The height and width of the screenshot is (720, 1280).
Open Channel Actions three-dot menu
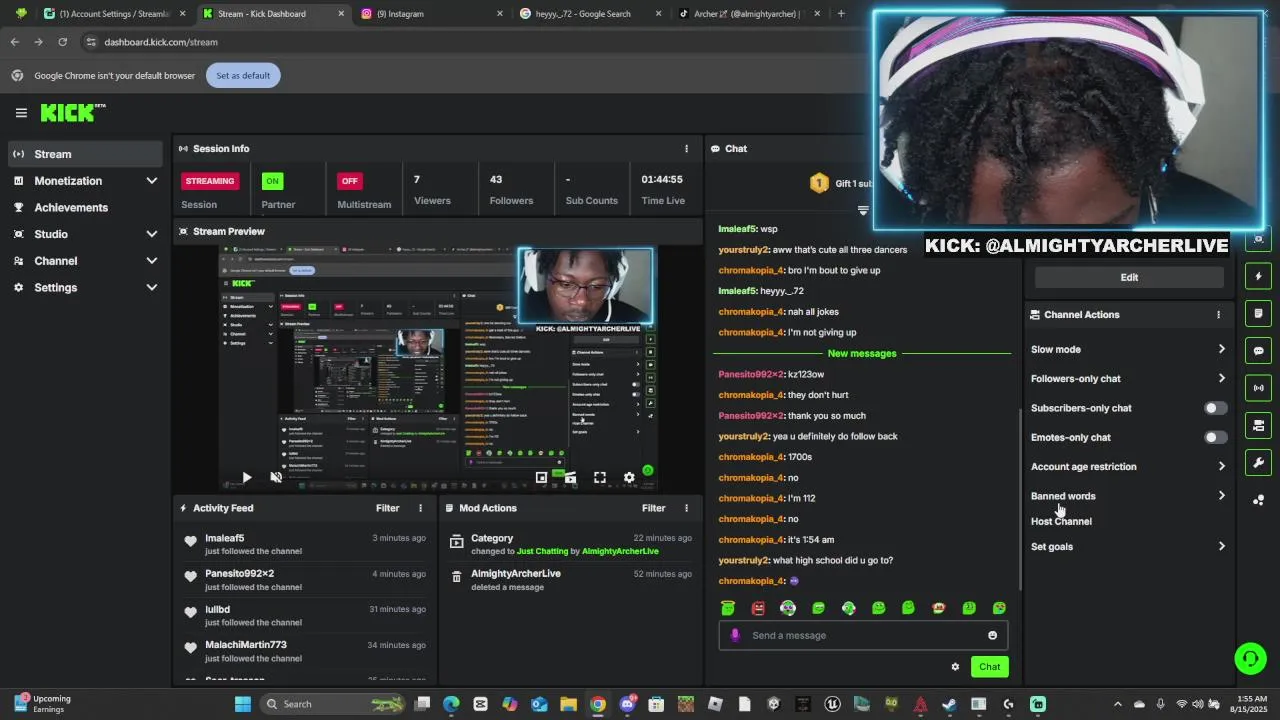[1218, 314]
